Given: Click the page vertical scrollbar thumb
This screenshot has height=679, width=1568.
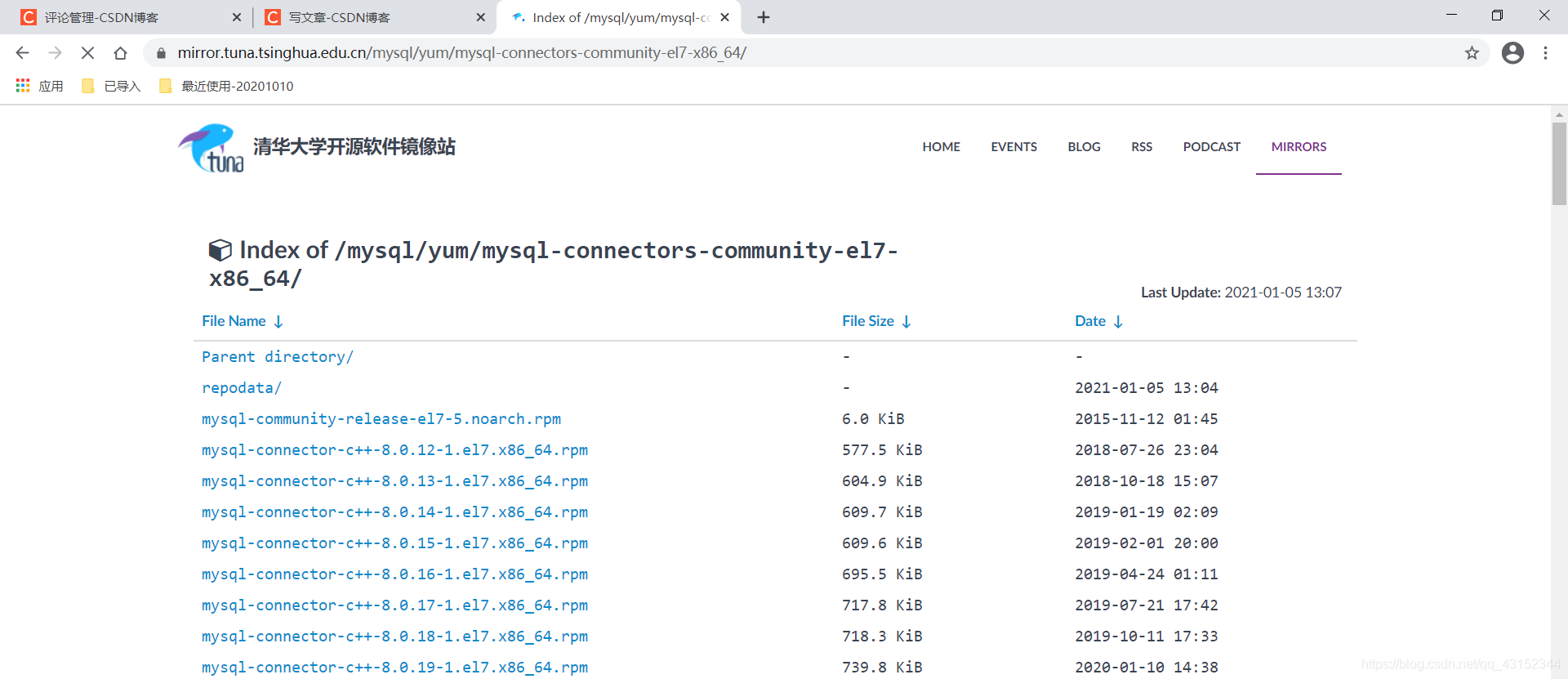Looking at the screenshot, I should point(1559,163).
